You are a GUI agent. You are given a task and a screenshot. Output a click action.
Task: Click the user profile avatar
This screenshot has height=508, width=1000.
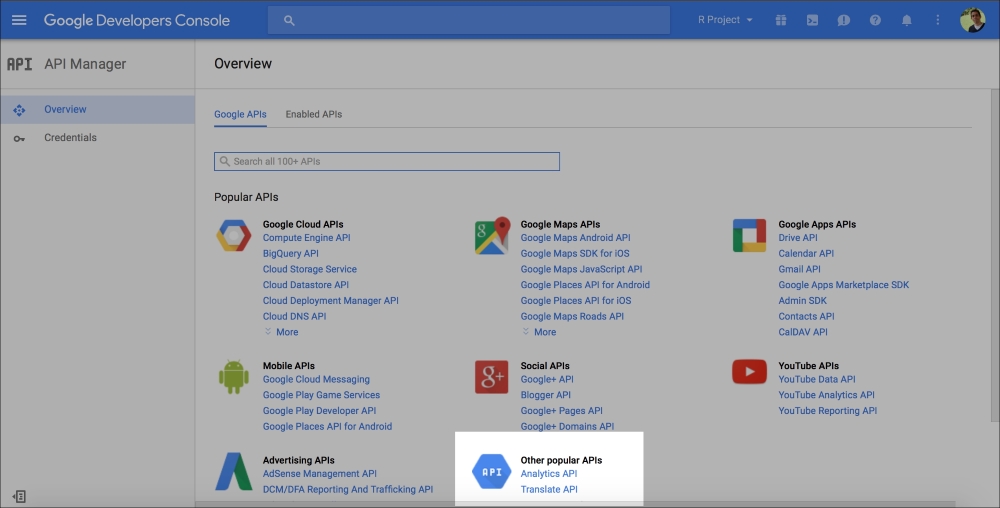[973, 20]
